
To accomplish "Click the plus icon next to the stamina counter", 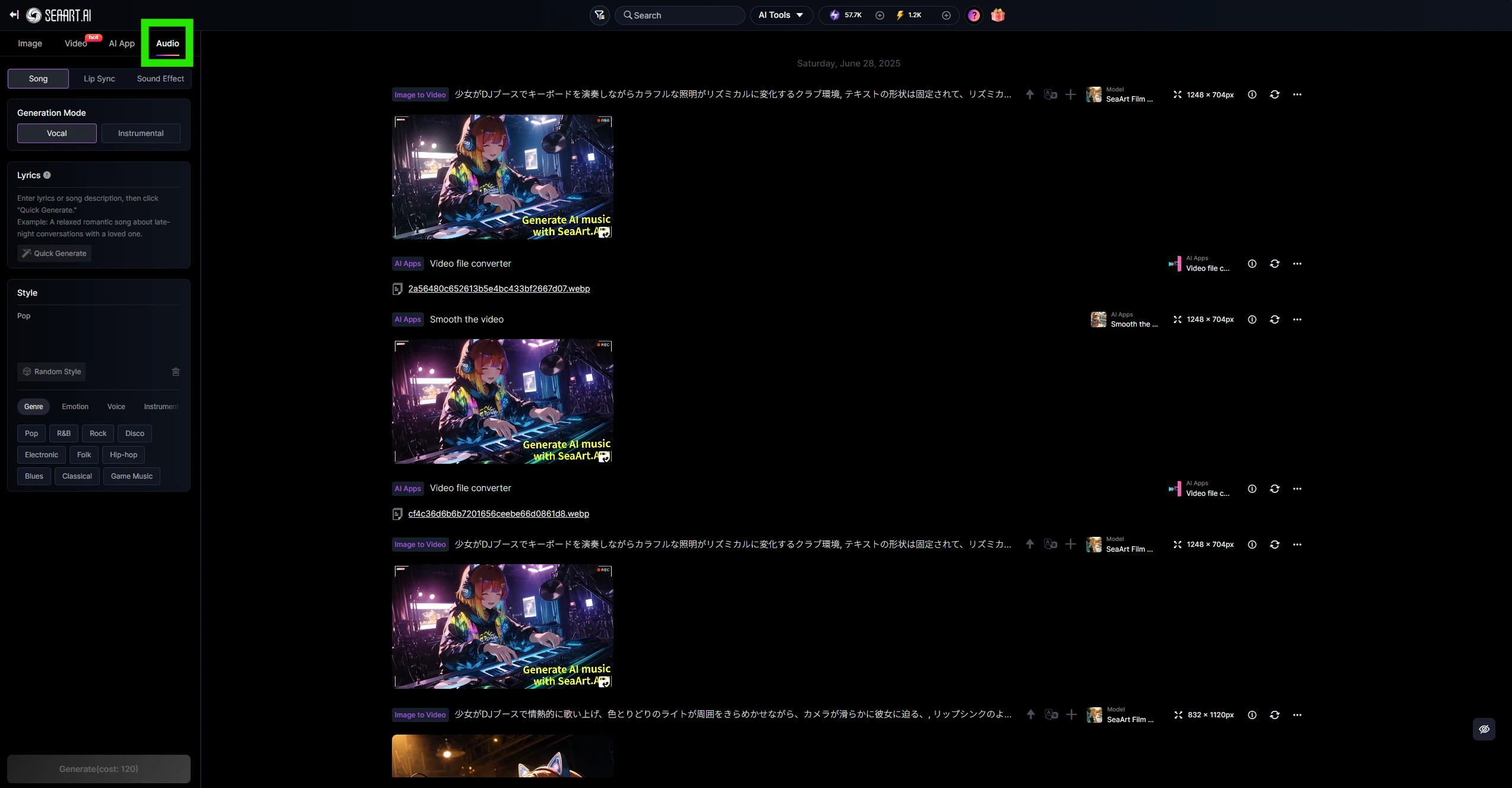I will [x=946, y=15].
